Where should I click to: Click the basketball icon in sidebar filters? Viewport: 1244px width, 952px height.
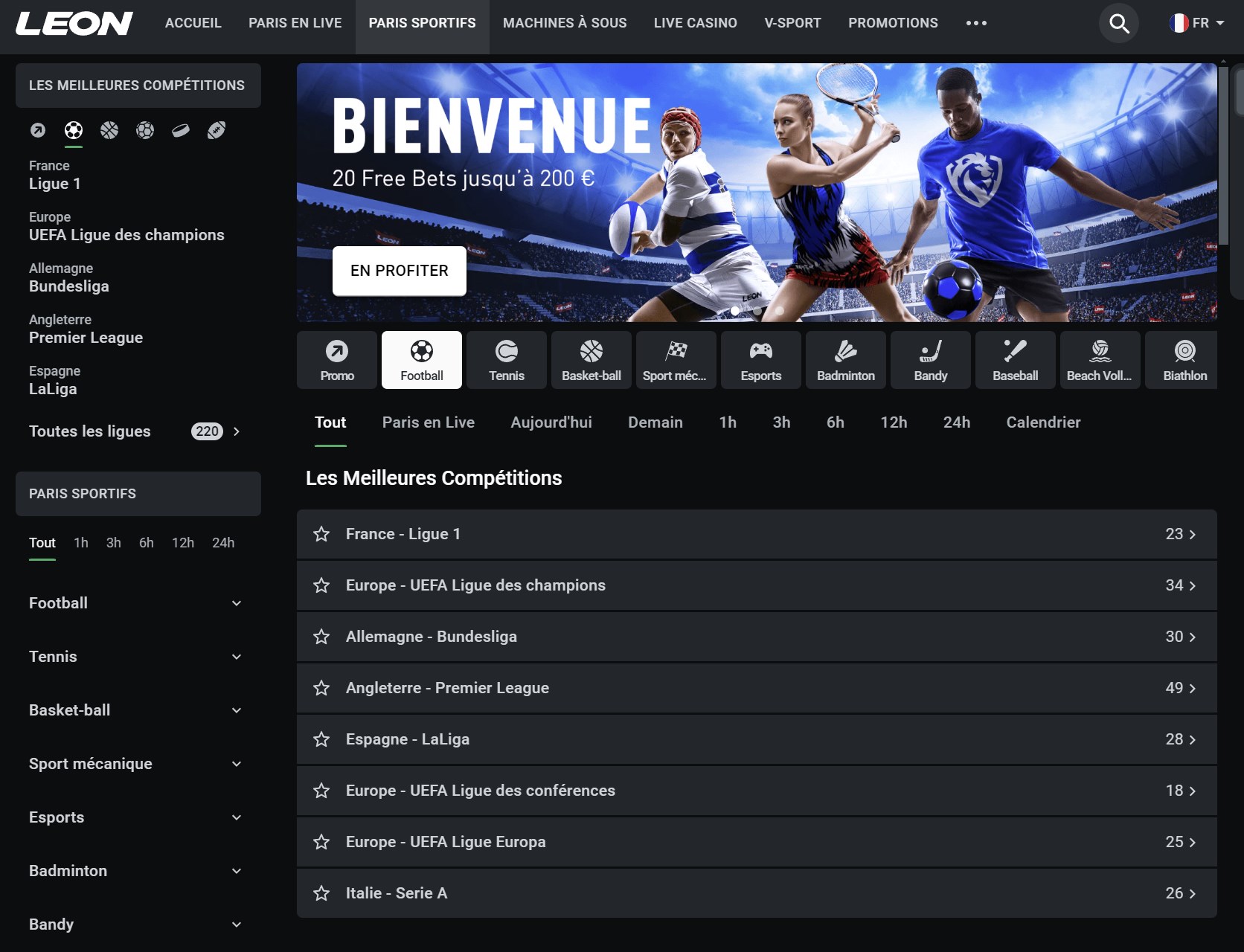click(x=109, y=131)
